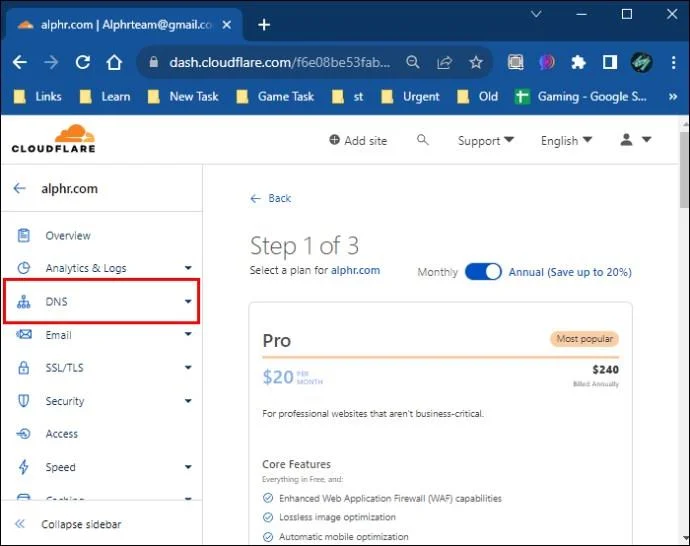
Task: Click the SSL/TLS padlock icon
Action: pos(24,368)
